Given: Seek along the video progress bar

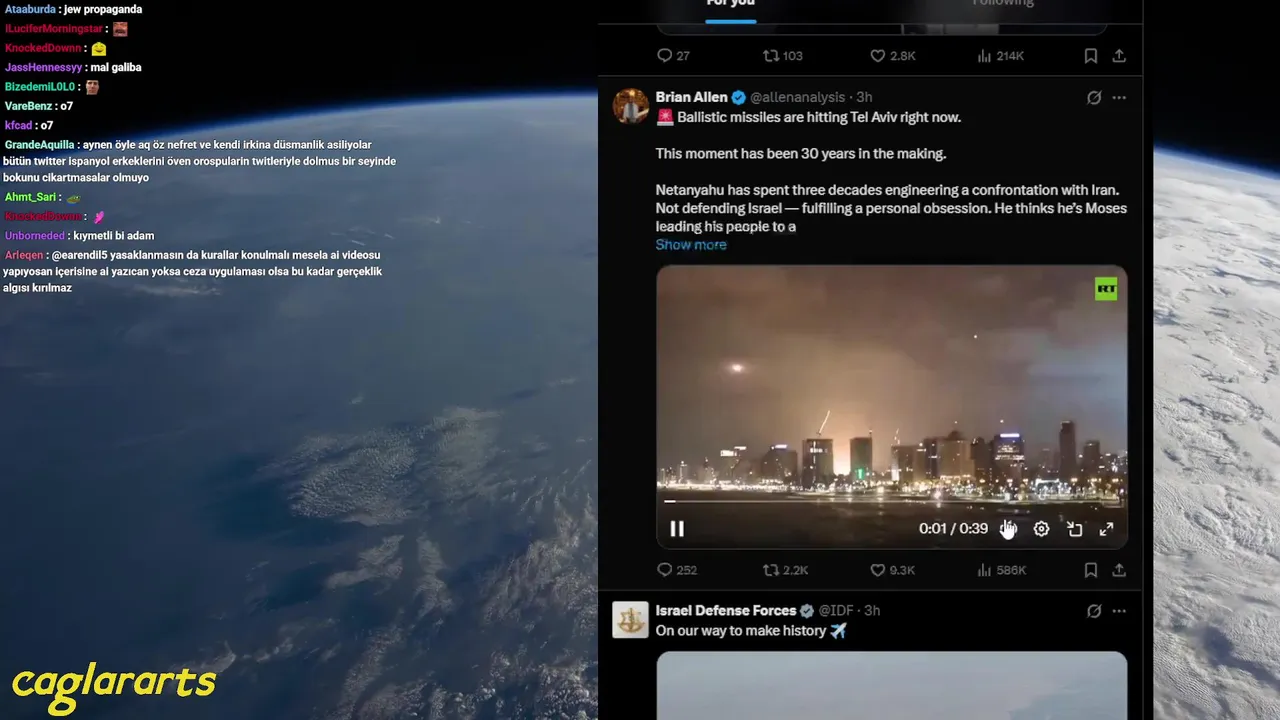Looking at the screenshot, I should [x=891, y=501].
